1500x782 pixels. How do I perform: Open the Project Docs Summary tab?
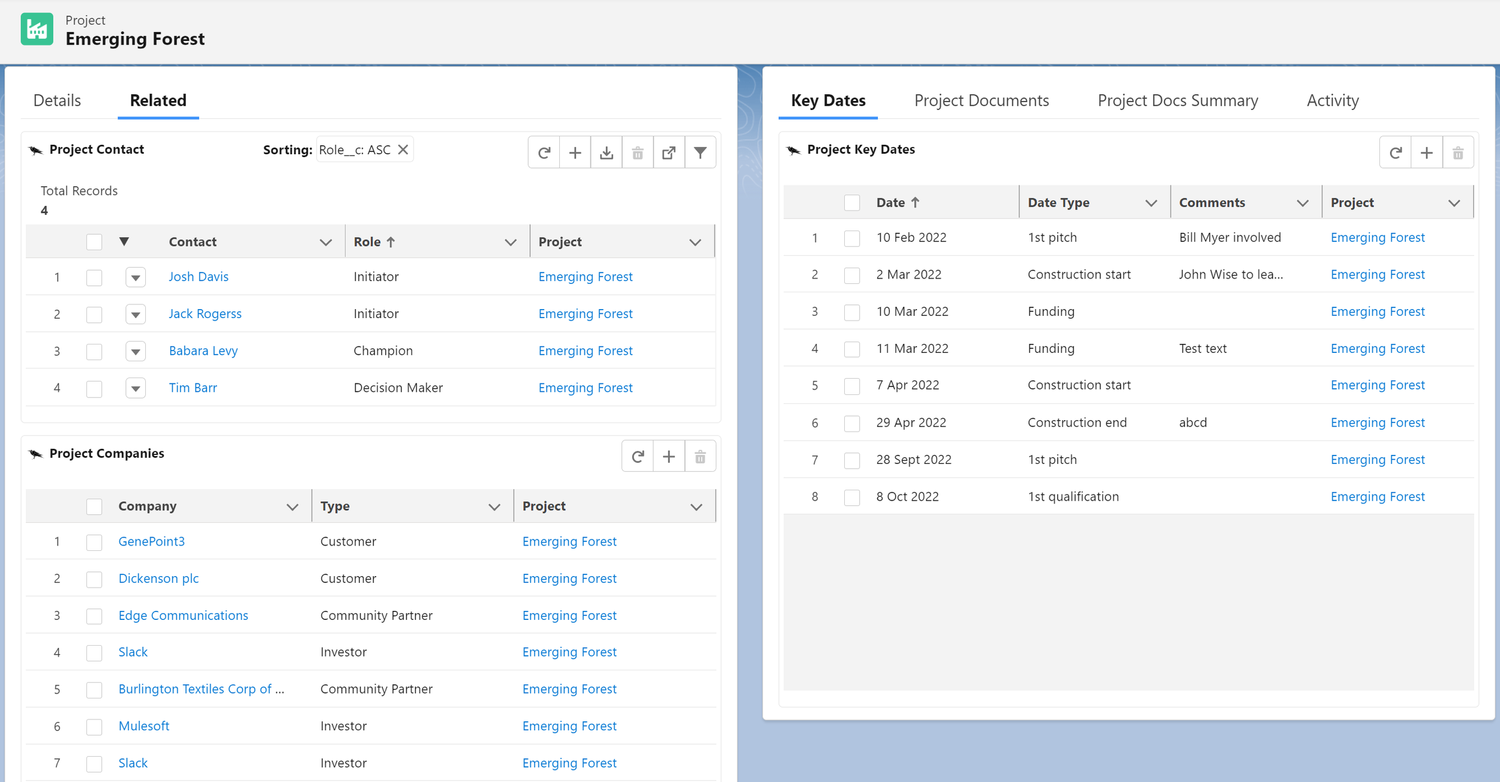[1178, 100]
